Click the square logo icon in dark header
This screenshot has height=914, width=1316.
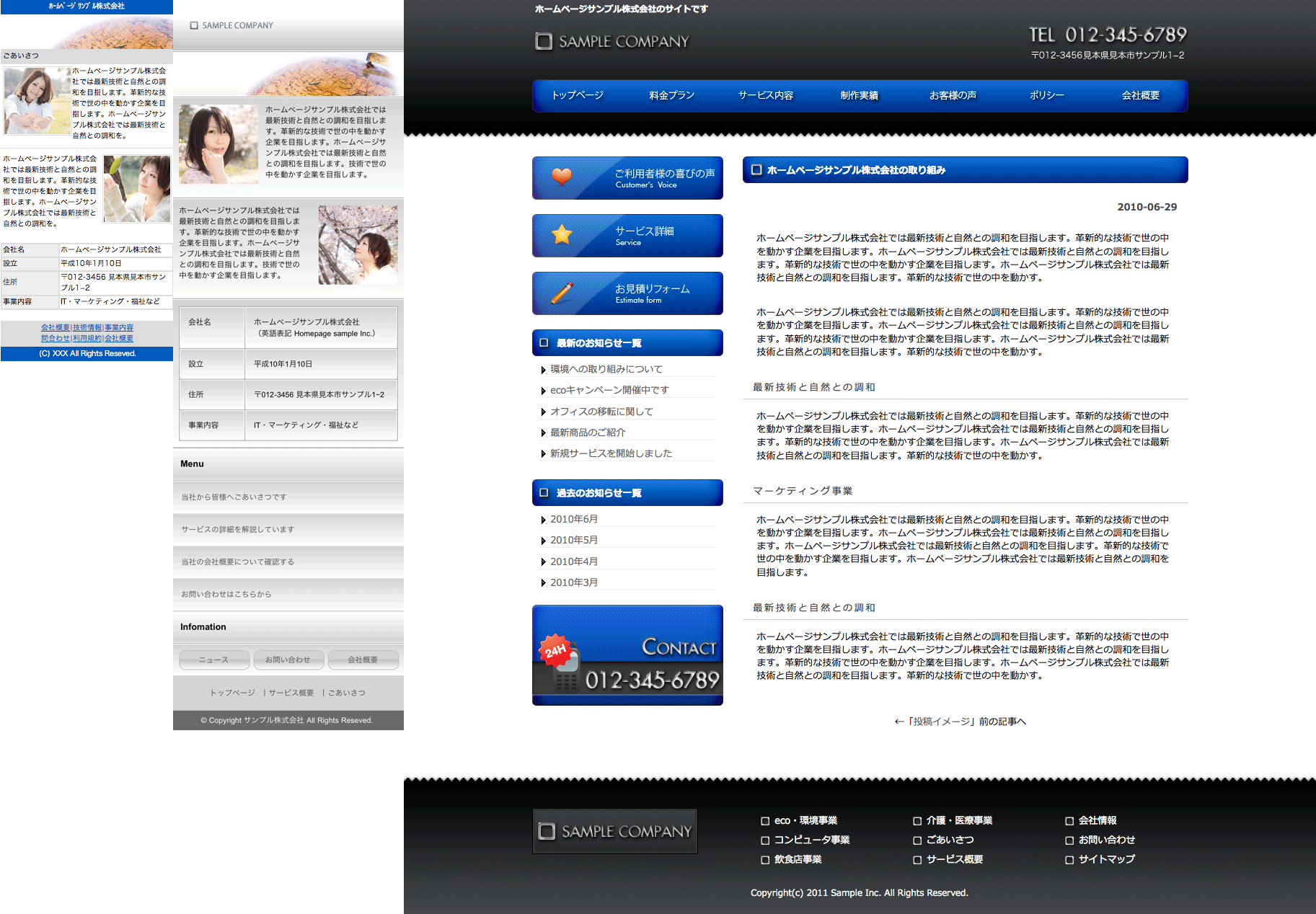(544, 42)
